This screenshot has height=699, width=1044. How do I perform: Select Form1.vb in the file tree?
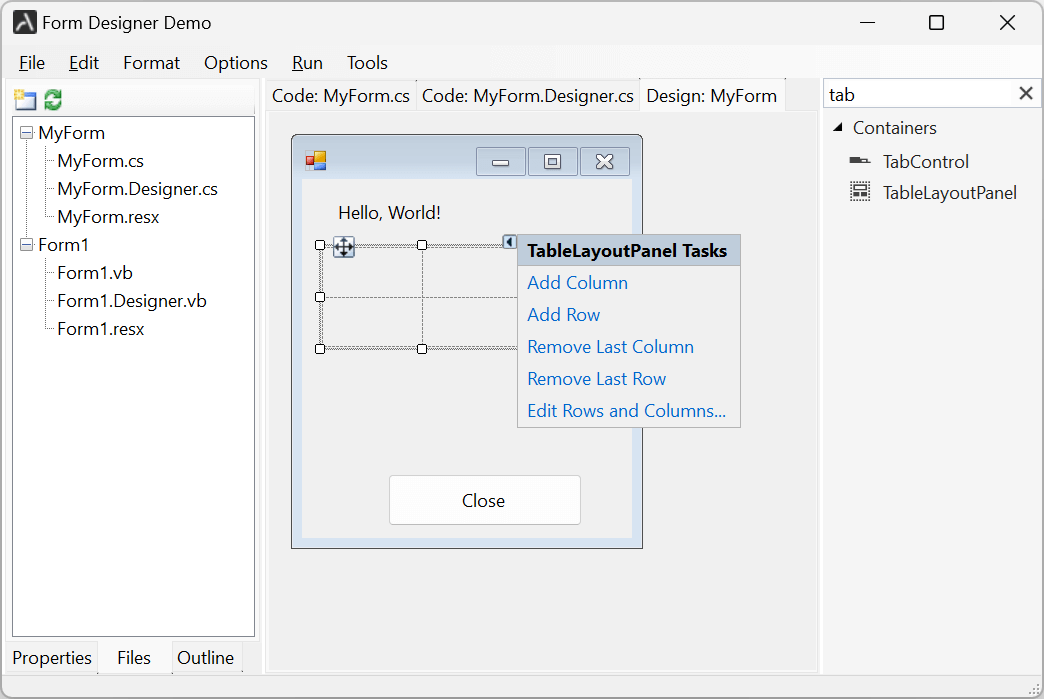[x=95, y=272]
